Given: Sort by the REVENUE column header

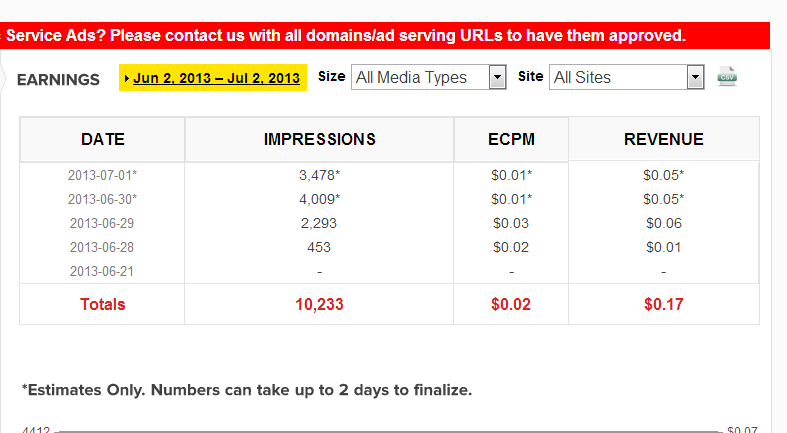Looking at the screenshot, I should click(663, 139).
